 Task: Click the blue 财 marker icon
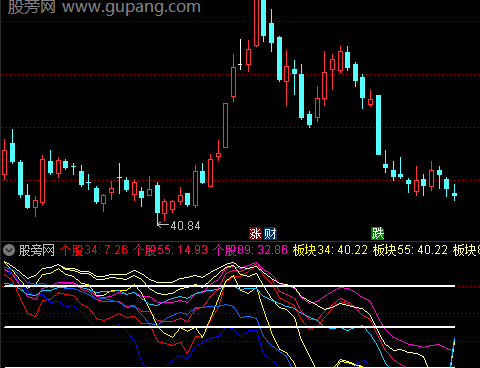270,233
